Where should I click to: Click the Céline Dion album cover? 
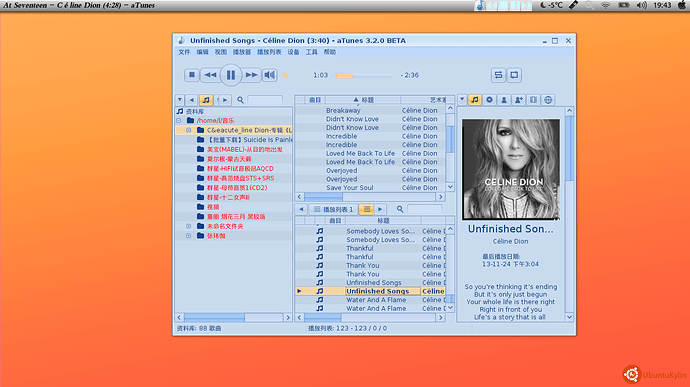click(510, 169)
